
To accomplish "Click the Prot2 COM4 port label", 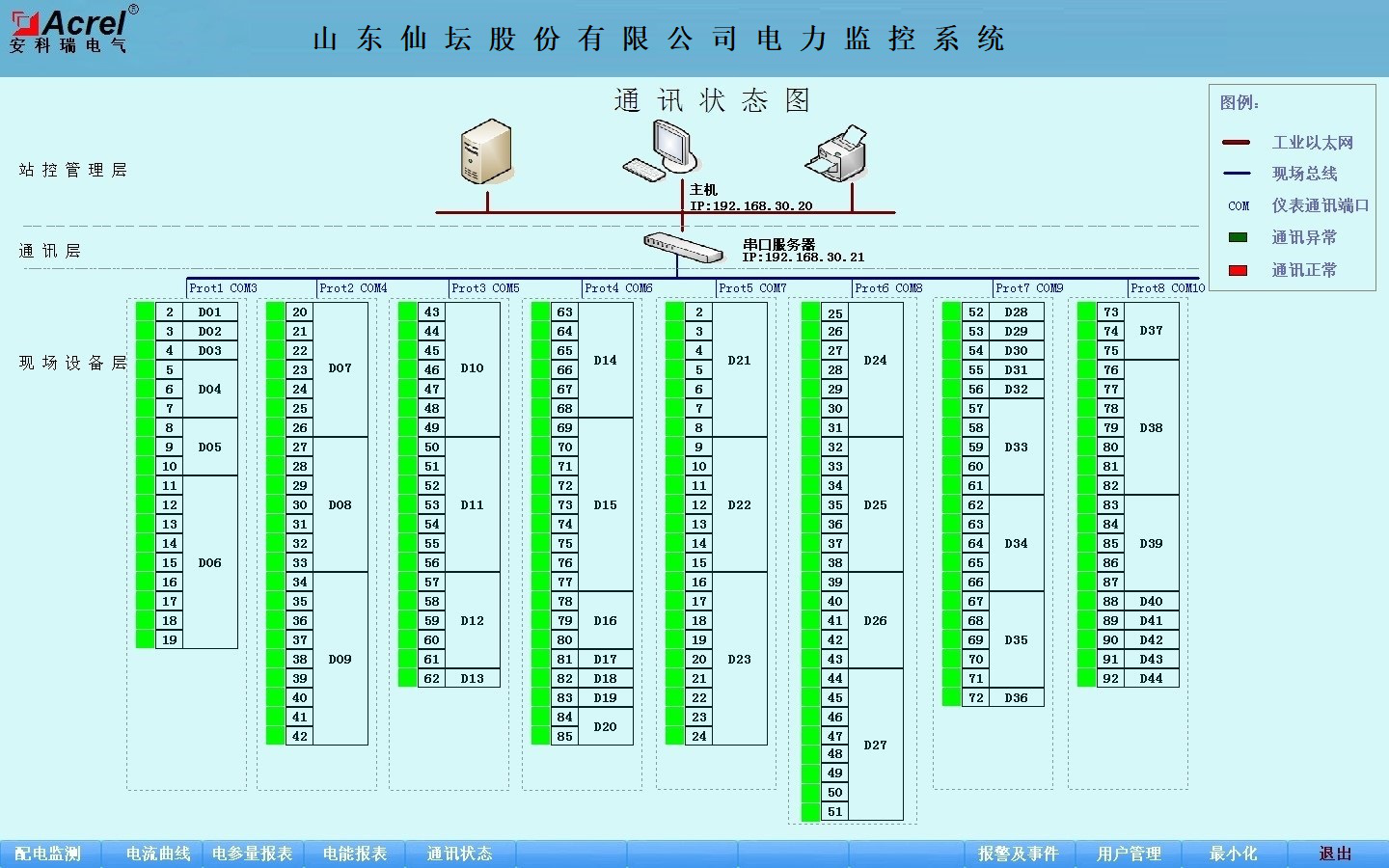I will [x=353, y=288].
